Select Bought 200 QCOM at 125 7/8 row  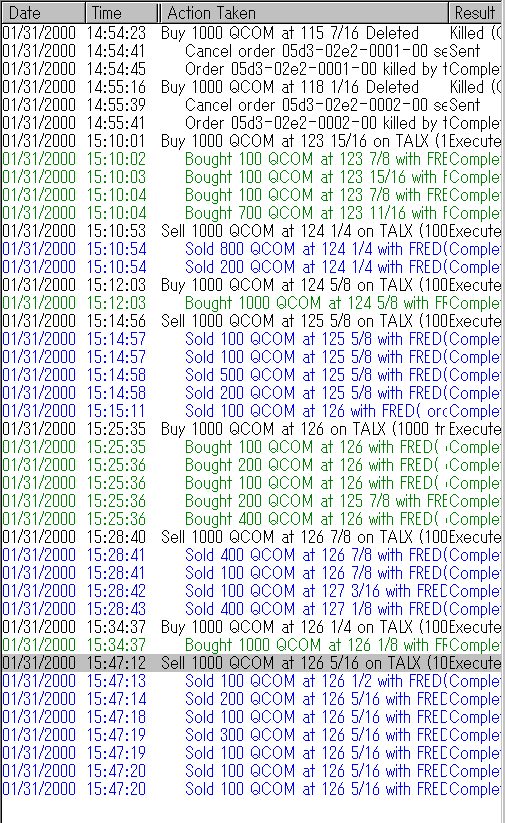[x=252, y=501]
